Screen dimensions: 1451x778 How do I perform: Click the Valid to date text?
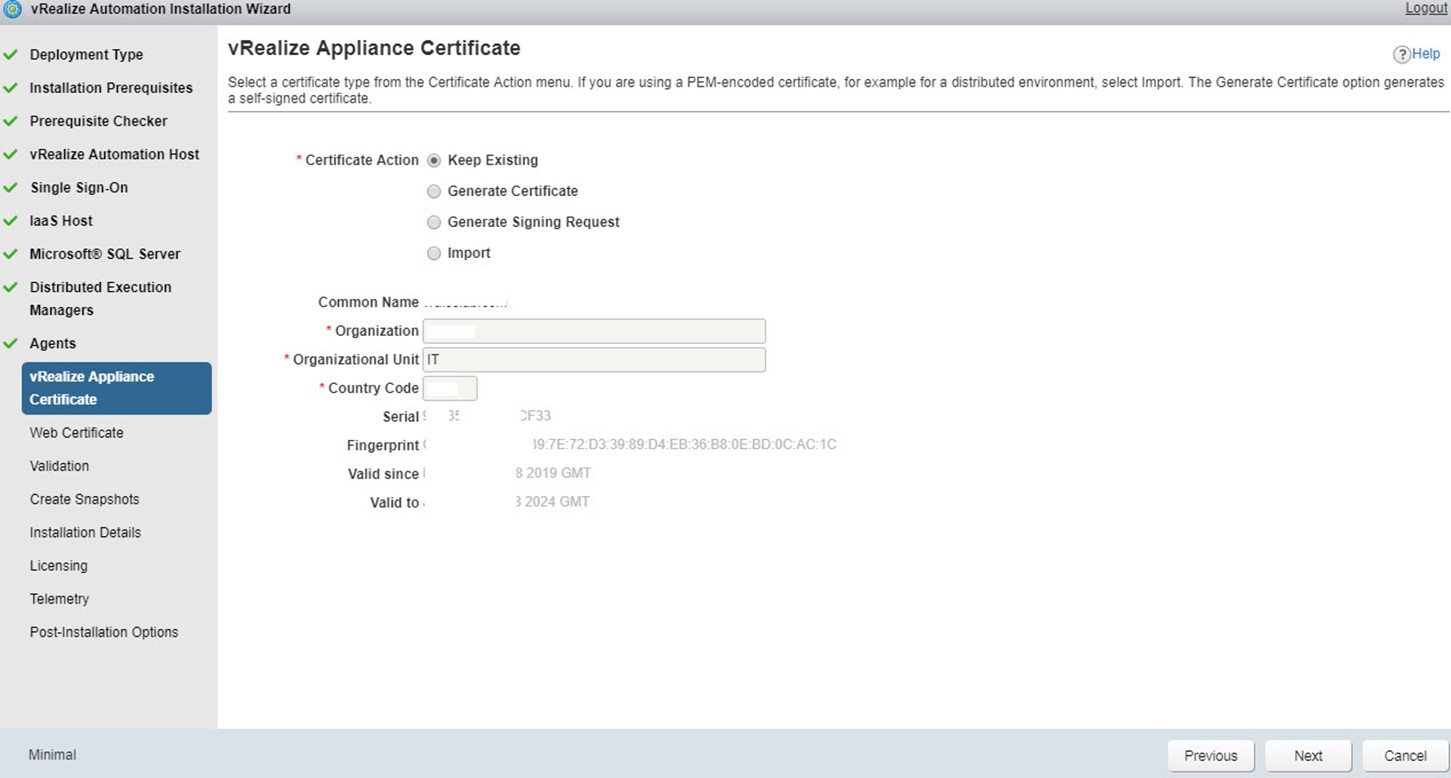pyautogui.click(x=506, y=502)
